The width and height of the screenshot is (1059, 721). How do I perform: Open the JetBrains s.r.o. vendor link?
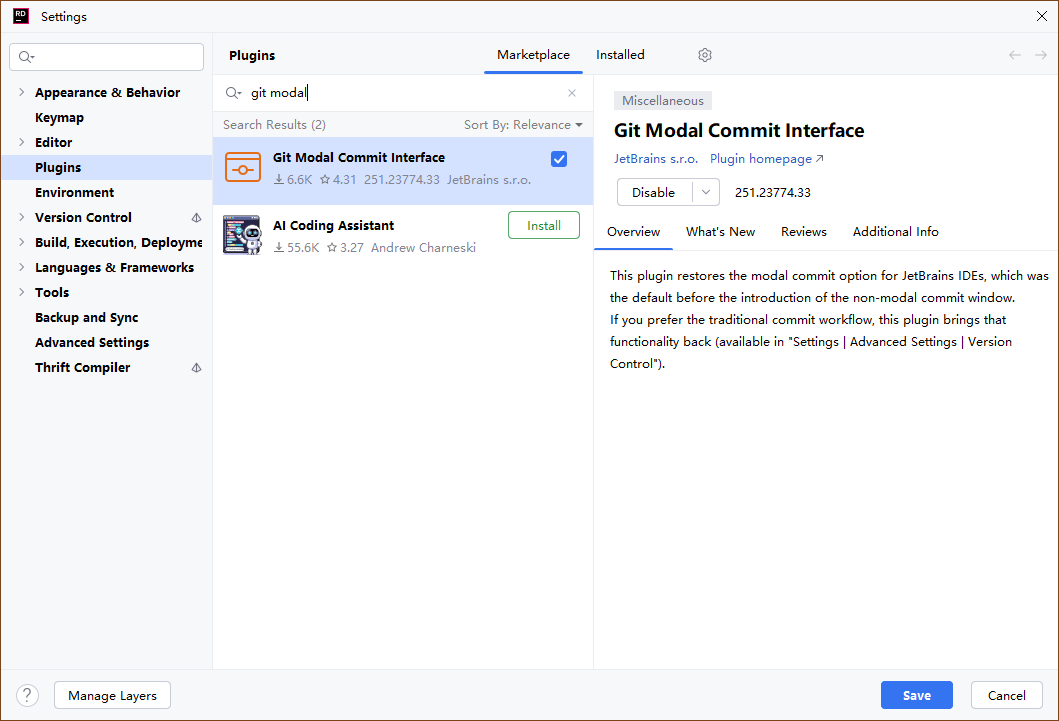tap(655, 159)
